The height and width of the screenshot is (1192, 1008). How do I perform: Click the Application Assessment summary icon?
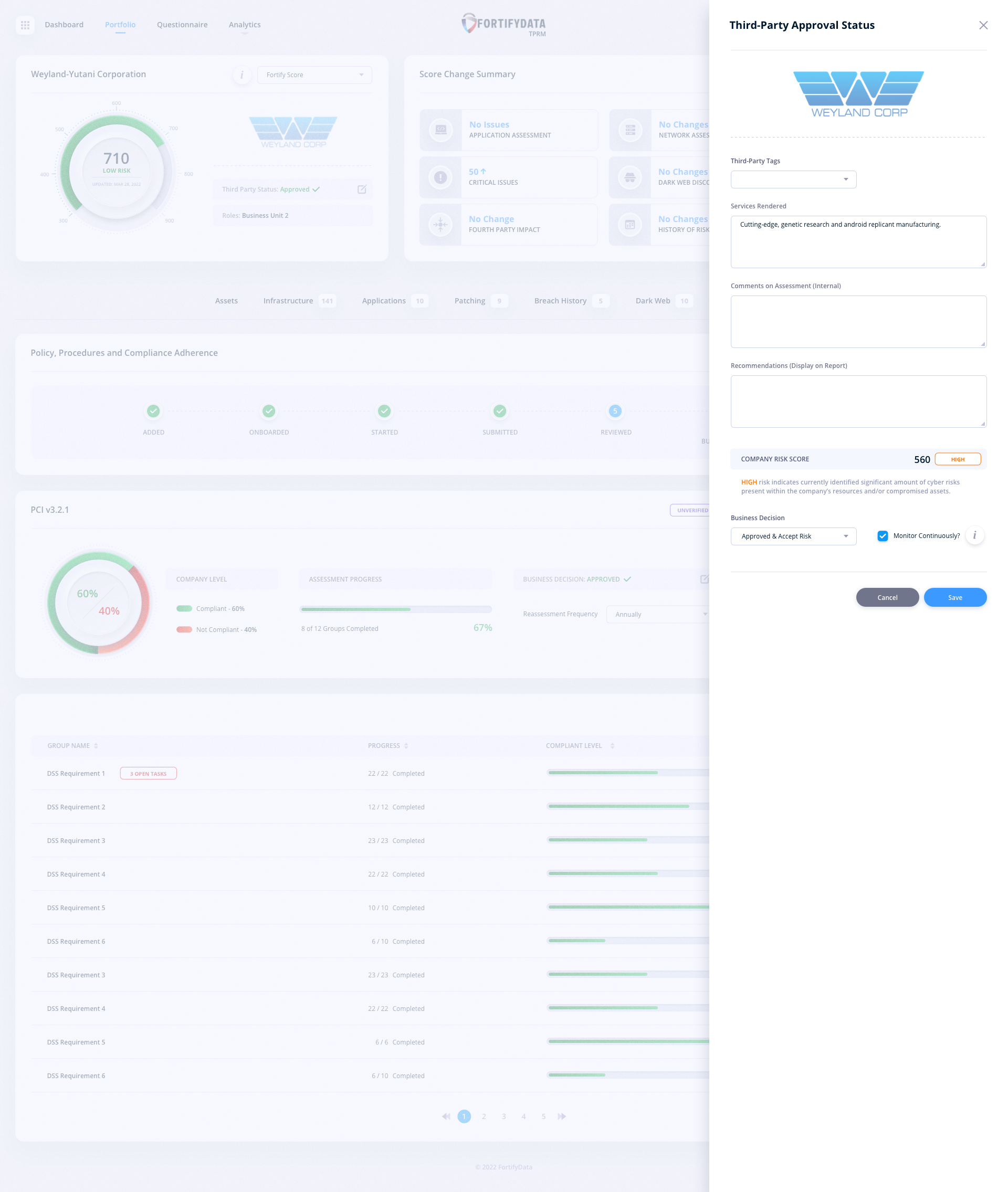[440, 130]
